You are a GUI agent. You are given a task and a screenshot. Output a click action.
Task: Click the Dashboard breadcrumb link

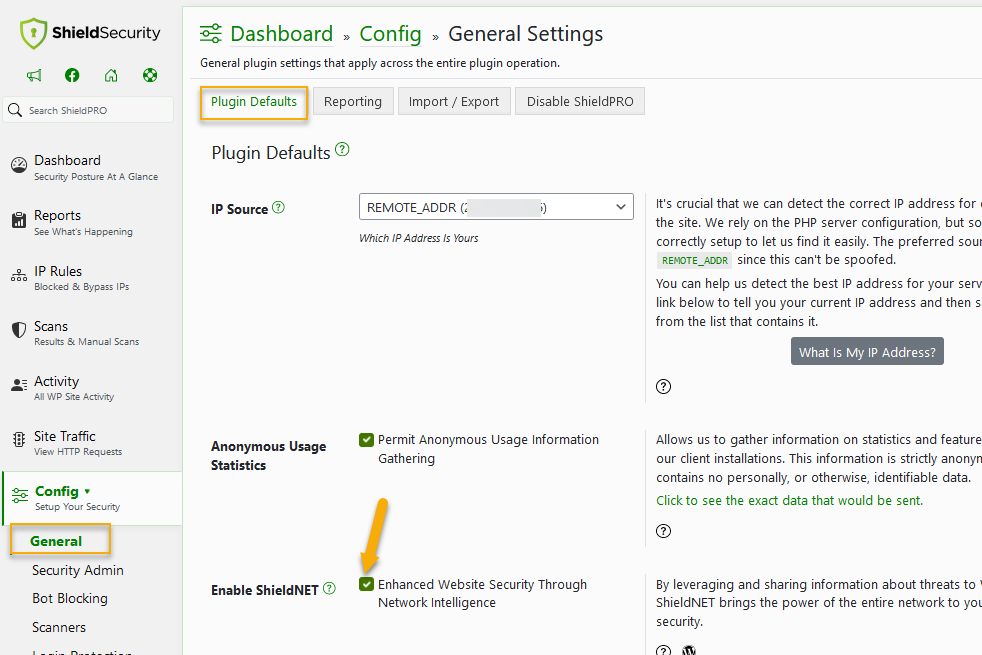coord(281,34)
